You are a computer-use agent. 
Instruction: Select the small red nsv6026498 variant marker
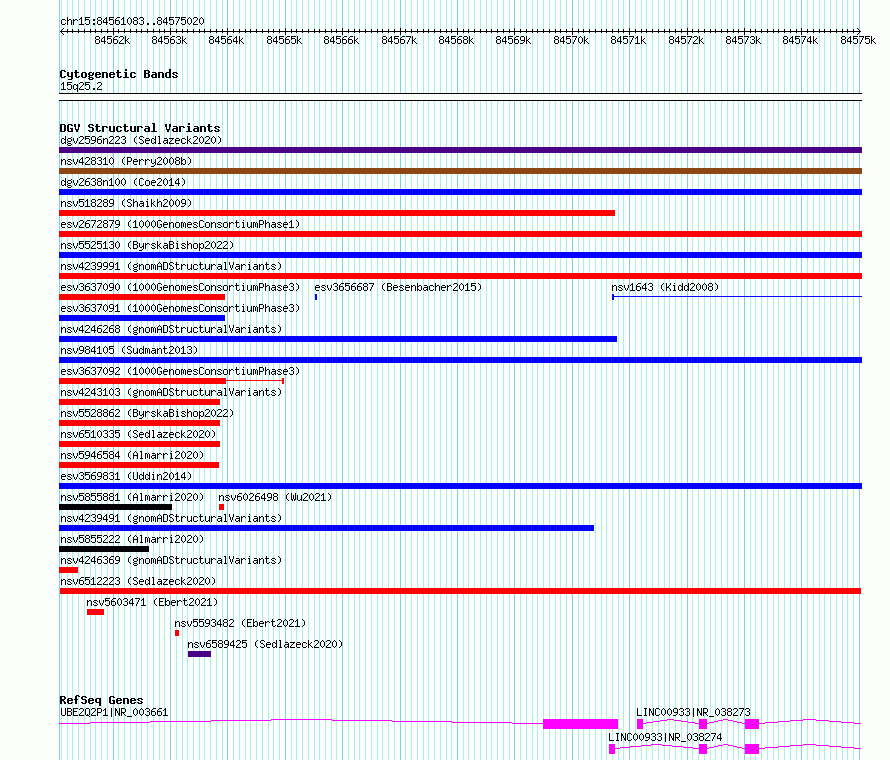(221, 507)
